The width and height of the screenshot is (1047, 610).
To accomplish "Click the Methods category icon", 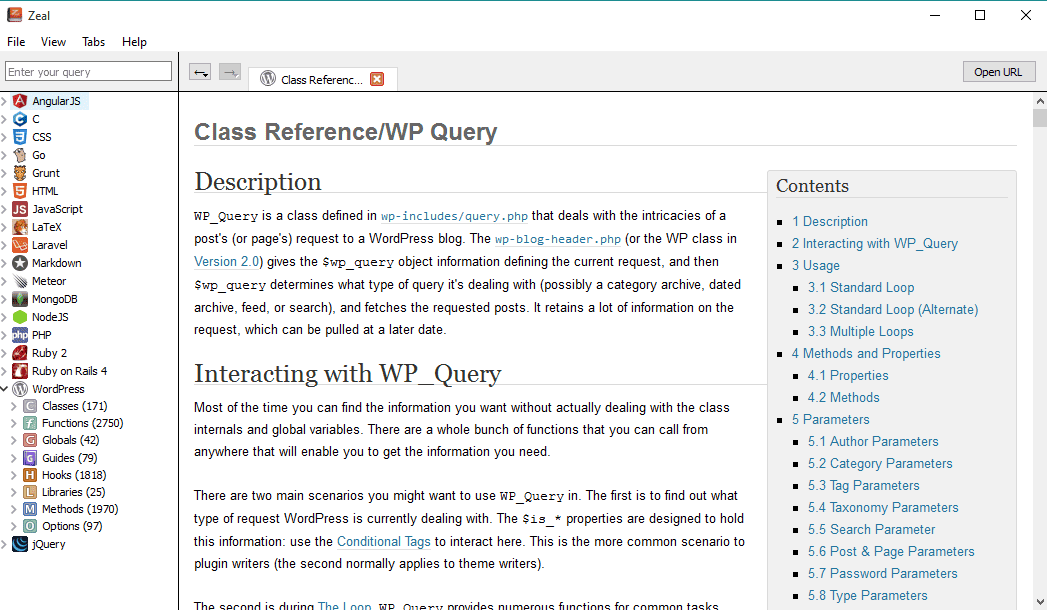I will coord(30,509).
